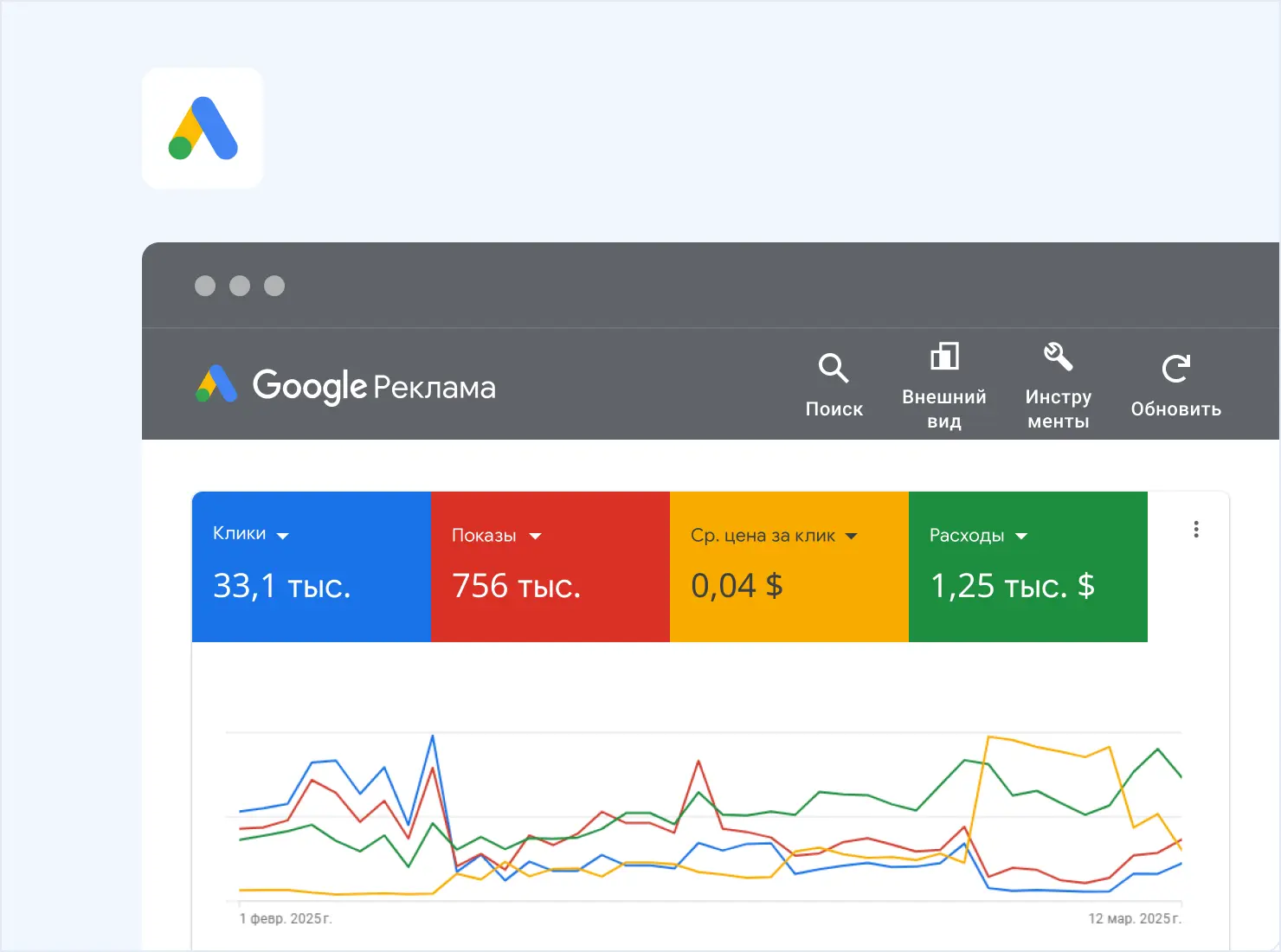Open the Инструменты wrench icon
1281x952 pixels.
(1058, 357)
